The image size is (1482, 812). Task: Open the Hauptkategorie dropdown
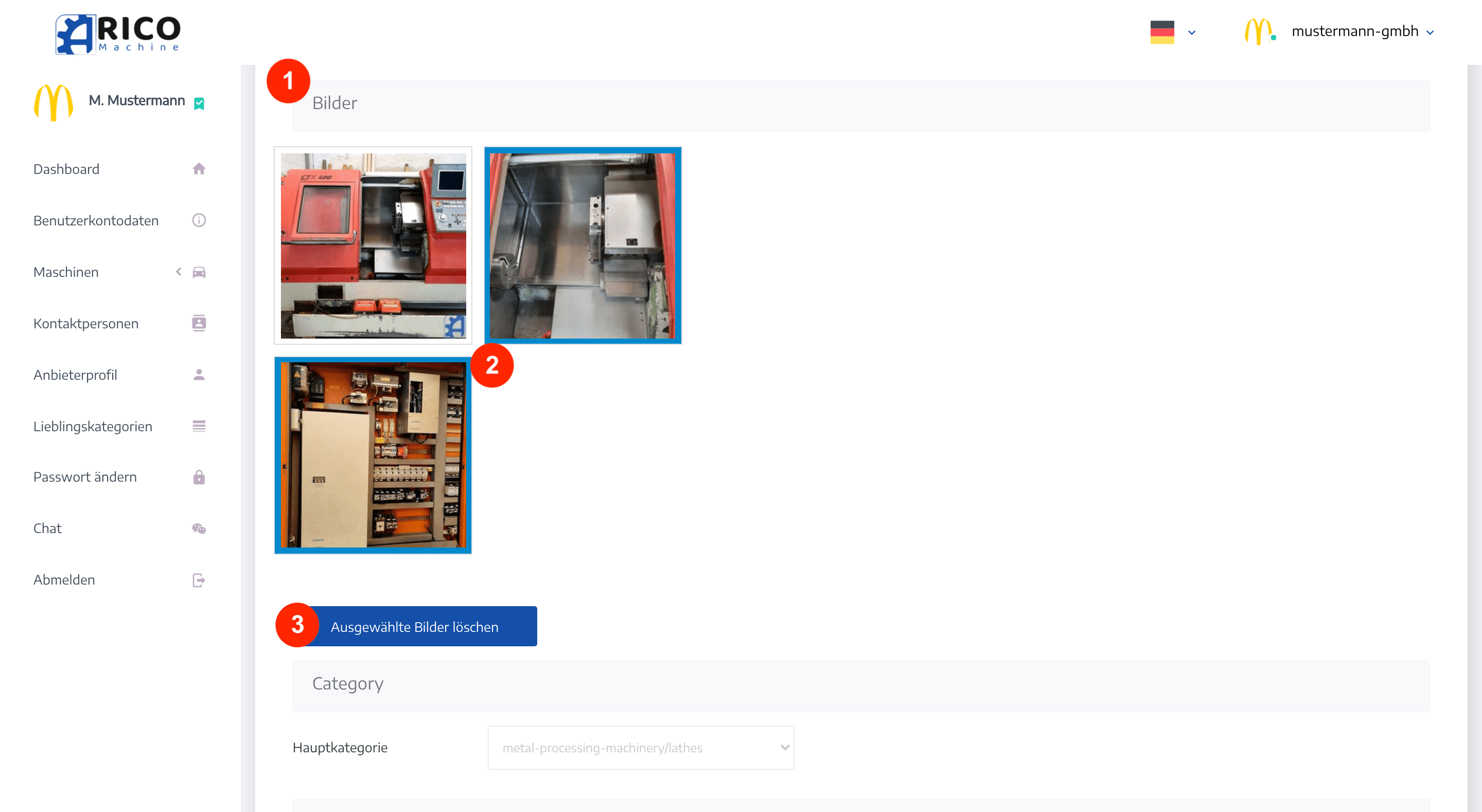641,748
